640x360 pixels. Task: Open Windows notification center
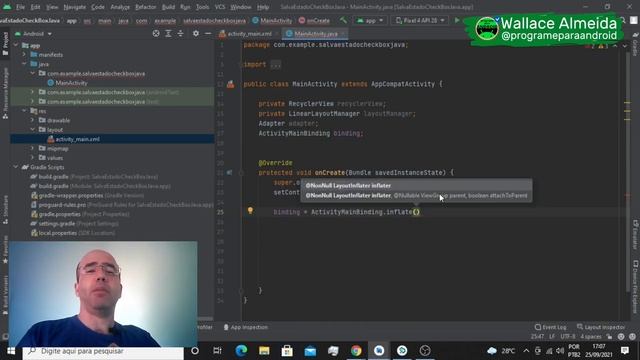[x=624, y=351]
